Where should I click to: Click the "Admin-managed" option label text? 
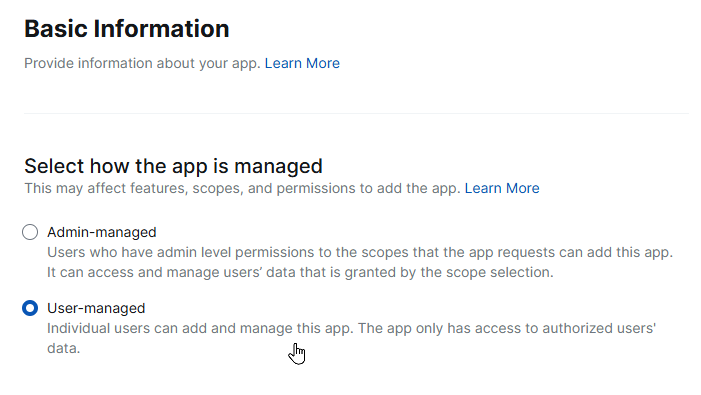tap(102, 232)
